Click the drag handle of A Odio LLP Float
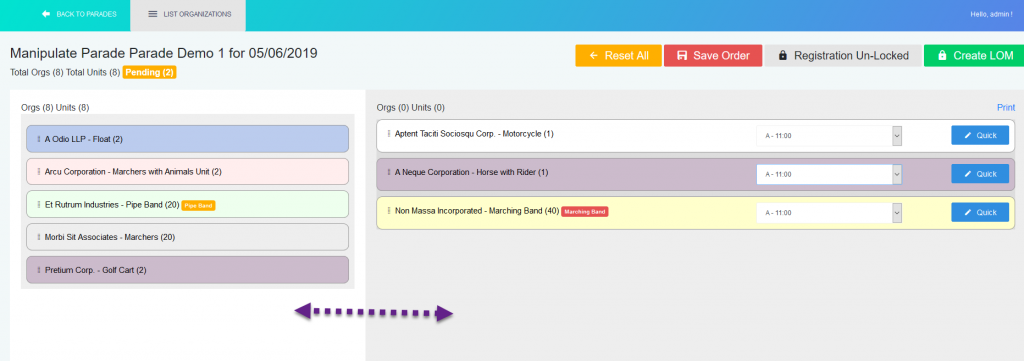 pos(39,139)
